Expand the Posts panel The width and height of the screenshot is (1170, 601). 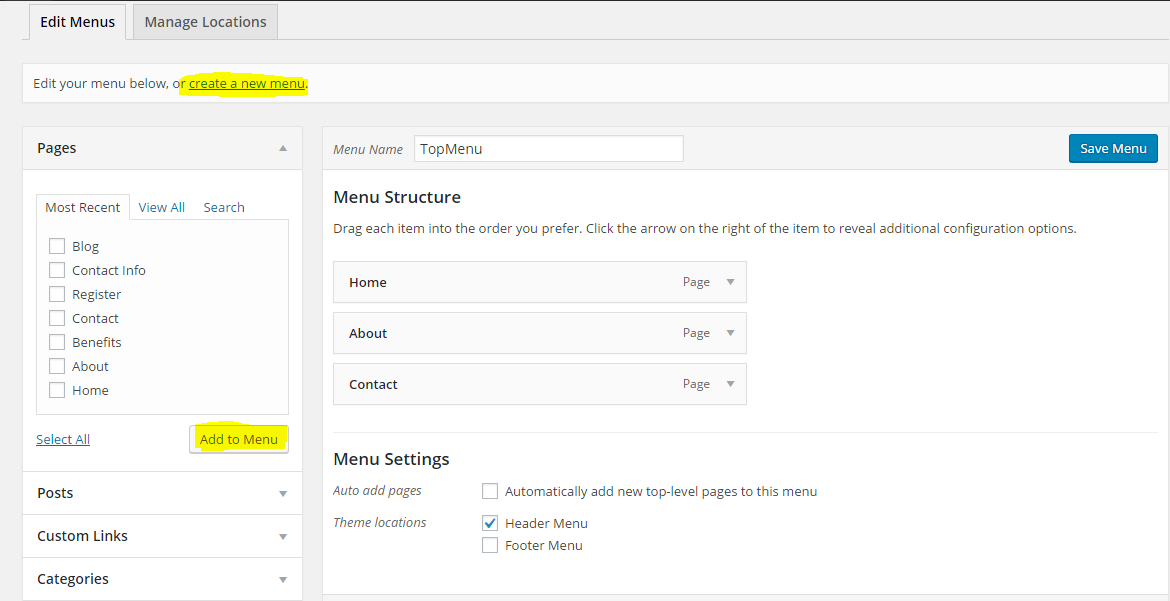coord(281,493)
